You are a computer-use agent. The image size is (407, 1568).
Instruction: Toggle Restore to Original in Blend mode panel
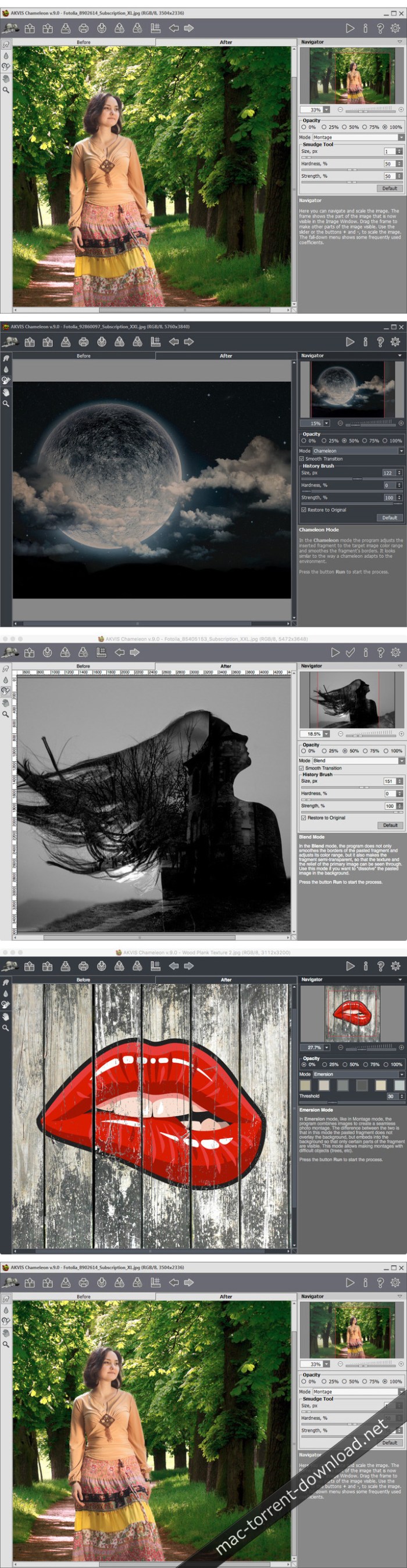pos(304,818)
